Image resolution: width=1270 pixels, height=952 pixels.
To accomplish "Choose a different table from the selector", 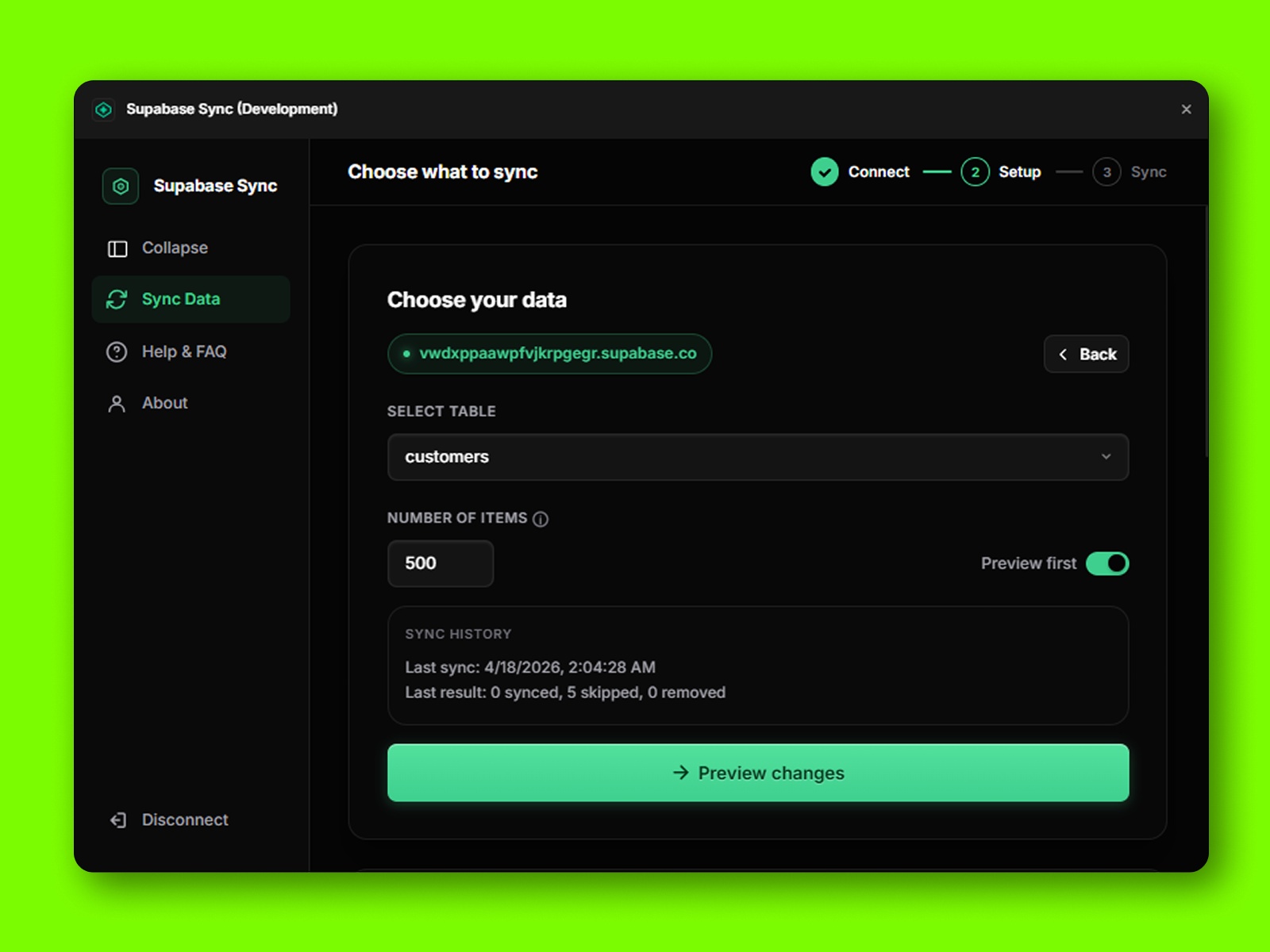I will 757,457.
